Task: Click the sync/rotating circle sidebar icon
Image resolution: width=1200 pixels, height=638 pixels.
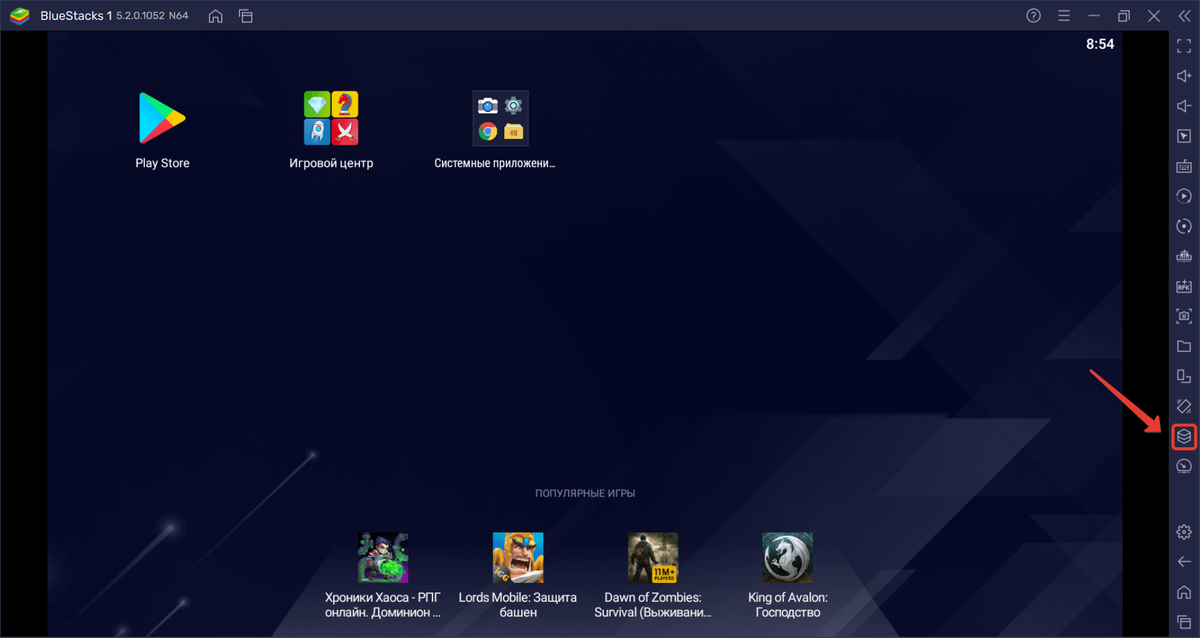Action: (x=1184, y=226)
